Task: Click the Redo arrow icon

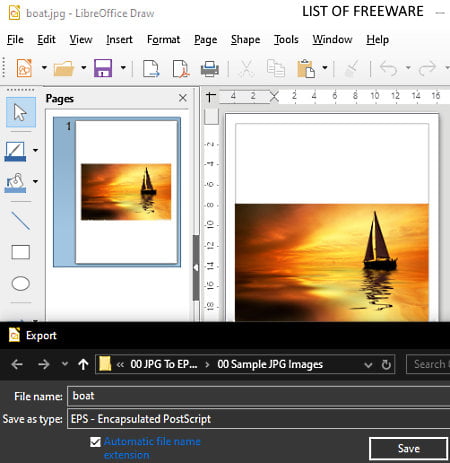Action: coord(427,68)
